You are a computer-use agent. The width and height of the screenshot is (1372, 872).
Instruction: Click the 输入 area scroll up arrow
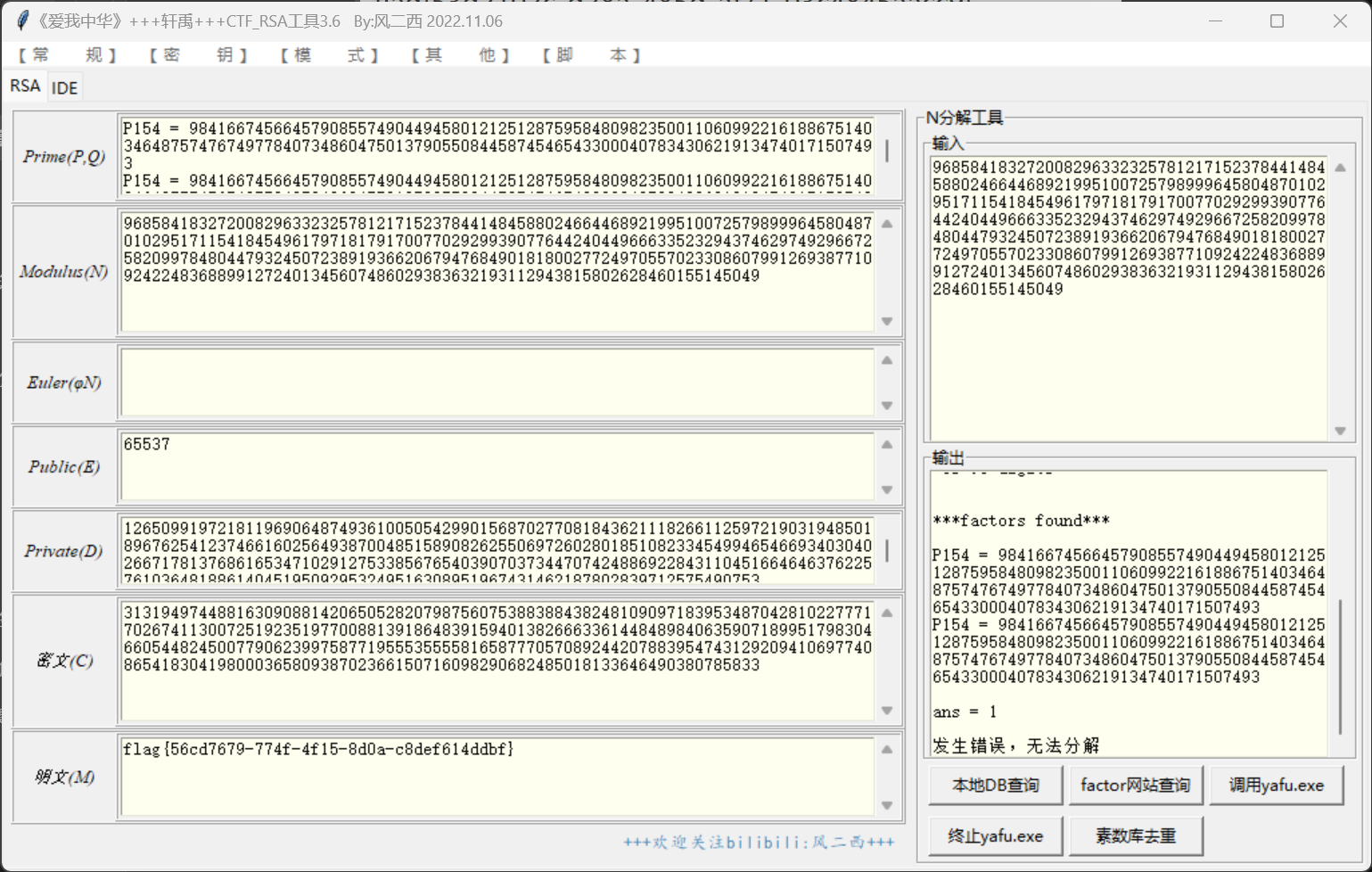pos(1340,167)
